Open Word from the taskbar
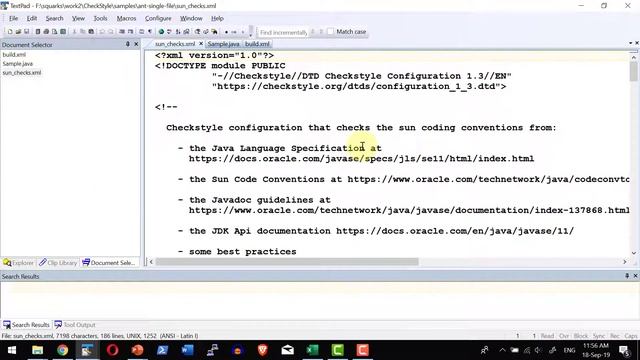This screenshot has height=360, width=640. point(187,350)
